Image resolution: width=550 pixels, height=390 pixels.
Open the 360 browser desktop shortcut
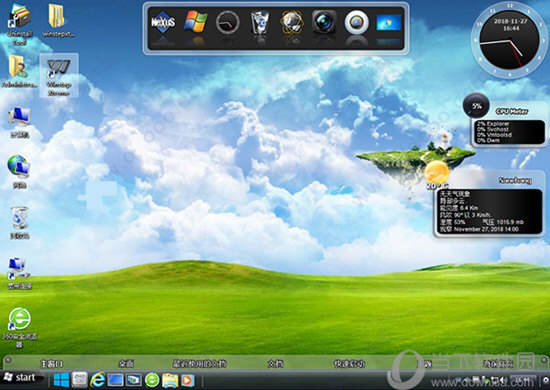coord(20,327)
